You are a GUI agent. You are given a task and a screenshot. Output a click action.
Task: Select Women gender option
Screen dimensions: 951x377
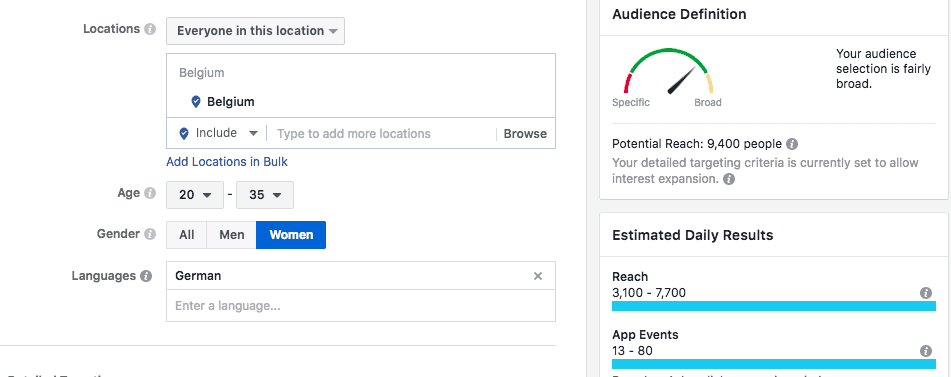pos(291,235)
